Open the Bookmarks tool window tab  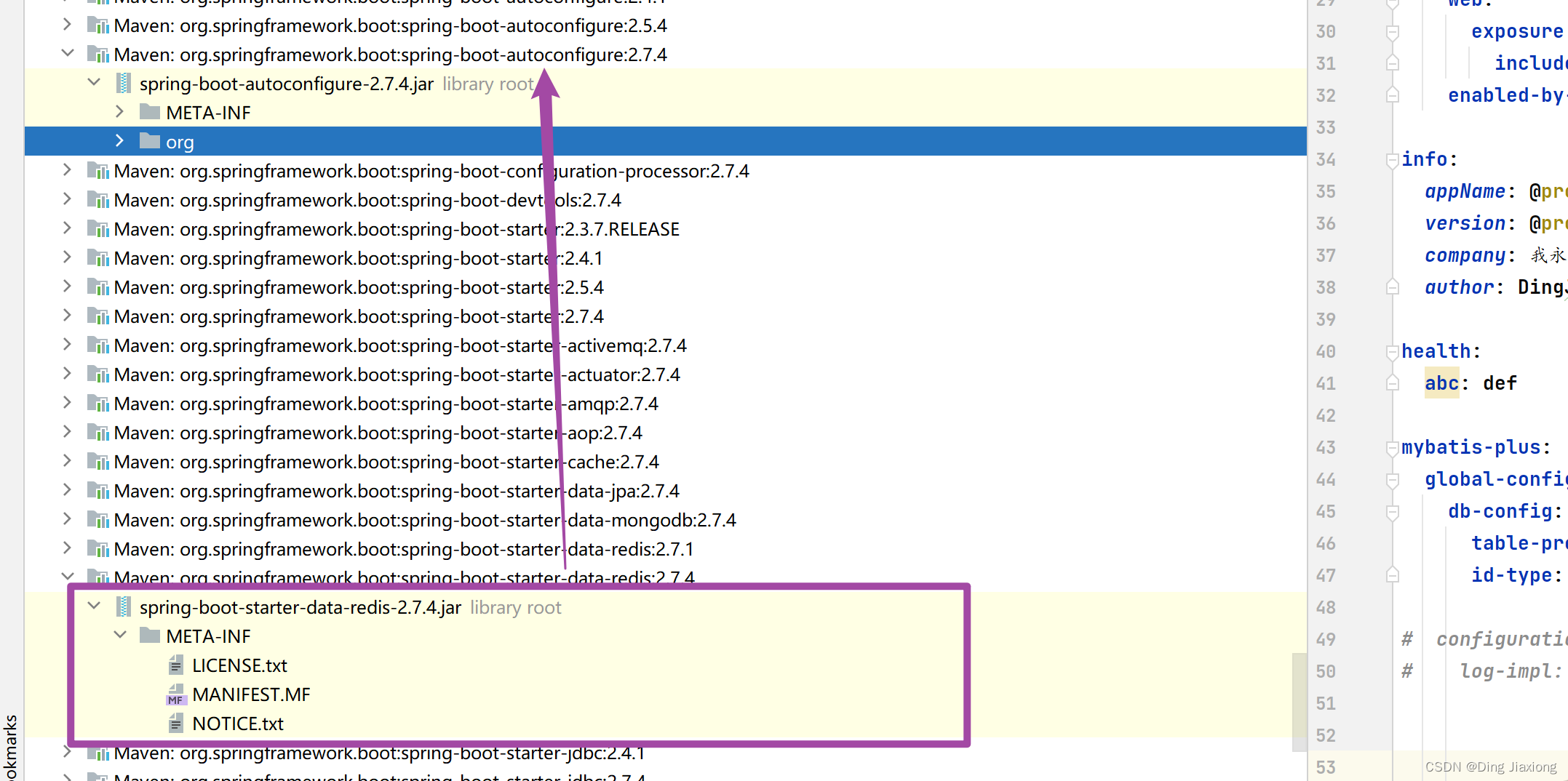tap(10, 747)
